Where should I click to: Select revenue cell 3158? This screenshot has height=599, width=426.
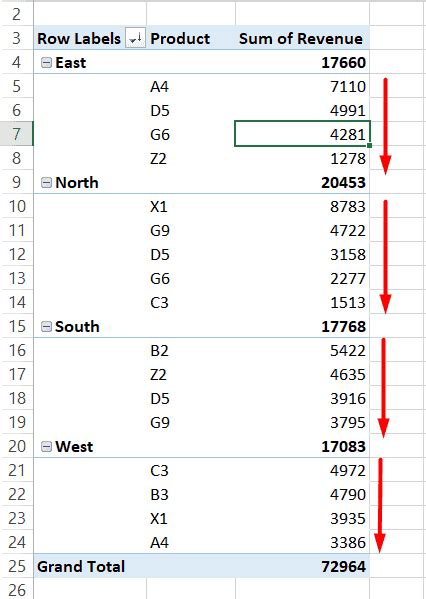(302, 254)
